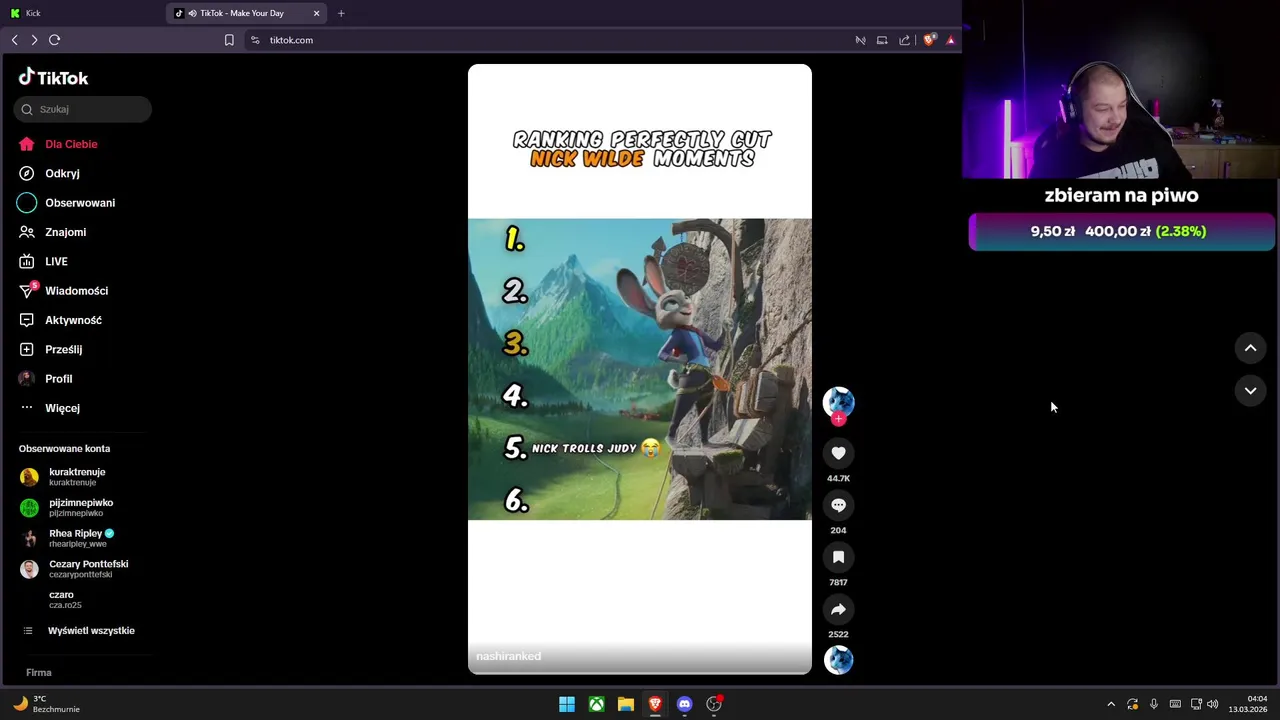The height and width of the screenshot is (720, 1280).
Task: Open File Explorer from the taskbar
Action: (626, 704)
